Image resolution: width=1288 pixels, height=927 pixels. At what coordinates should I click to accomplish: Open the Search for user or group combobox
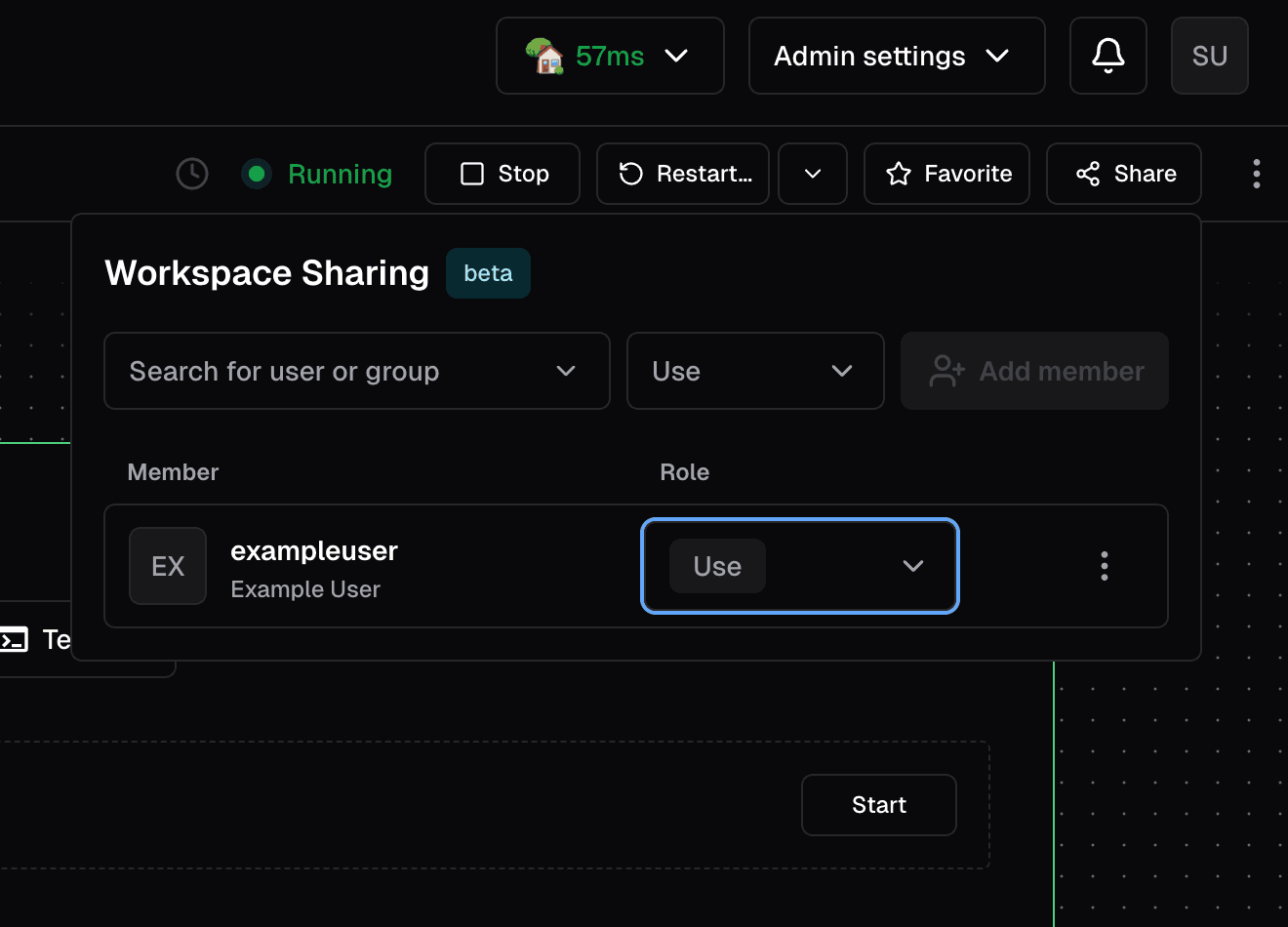tap(357, 371)
